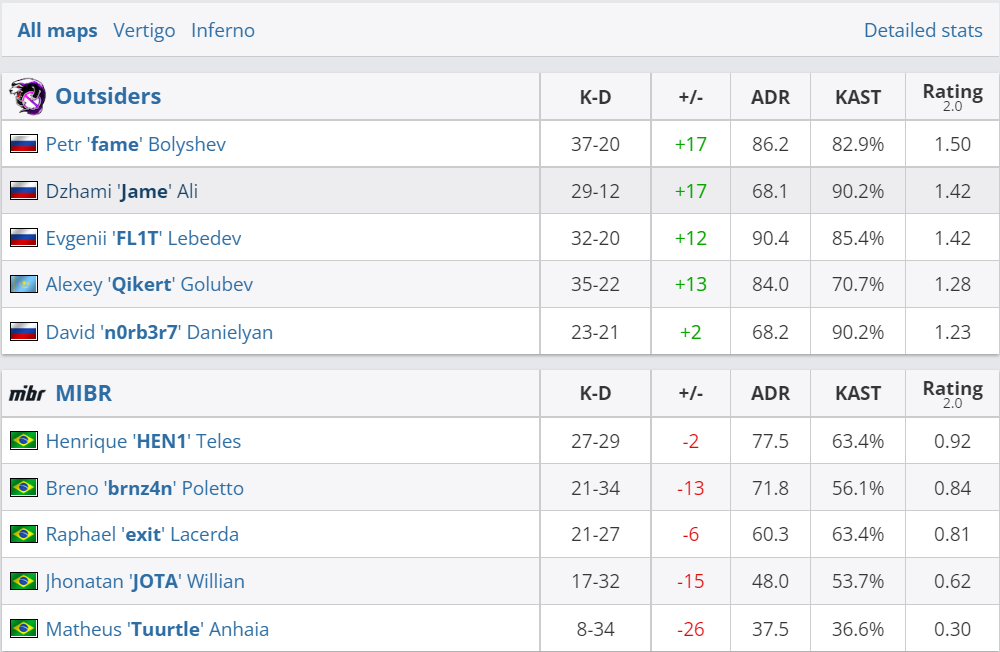Viewport: 1000px width, 652px height.
Task: Switch to the Inferno map tab
Action: [223, 30]
